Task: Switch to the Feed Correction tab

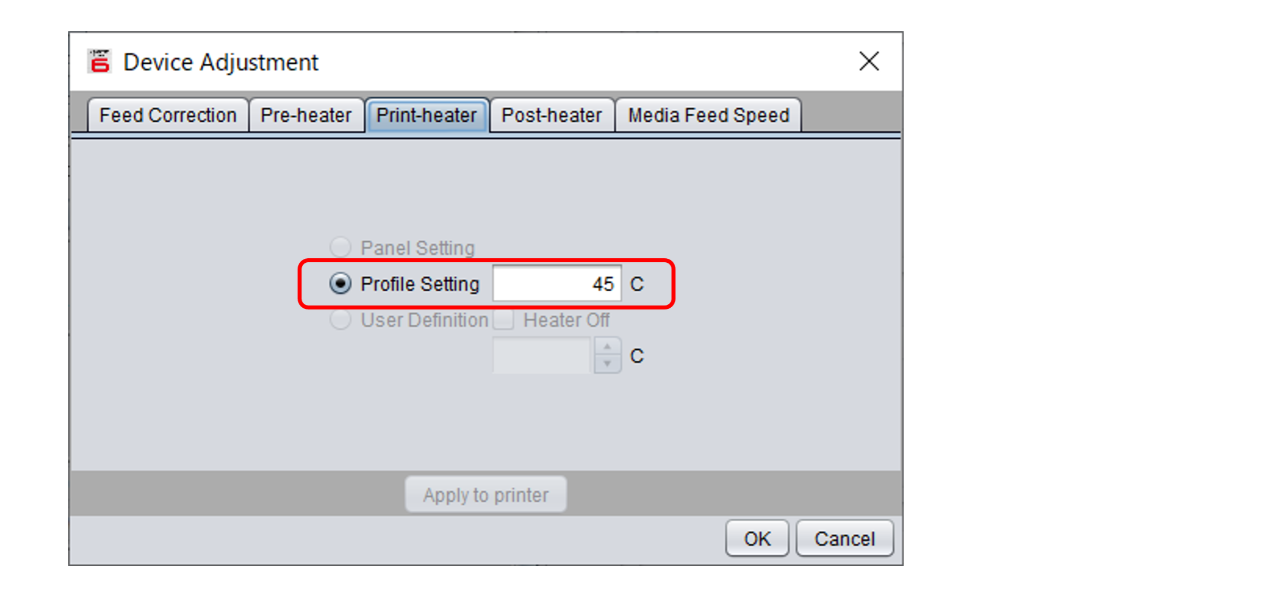Action: 168,115
